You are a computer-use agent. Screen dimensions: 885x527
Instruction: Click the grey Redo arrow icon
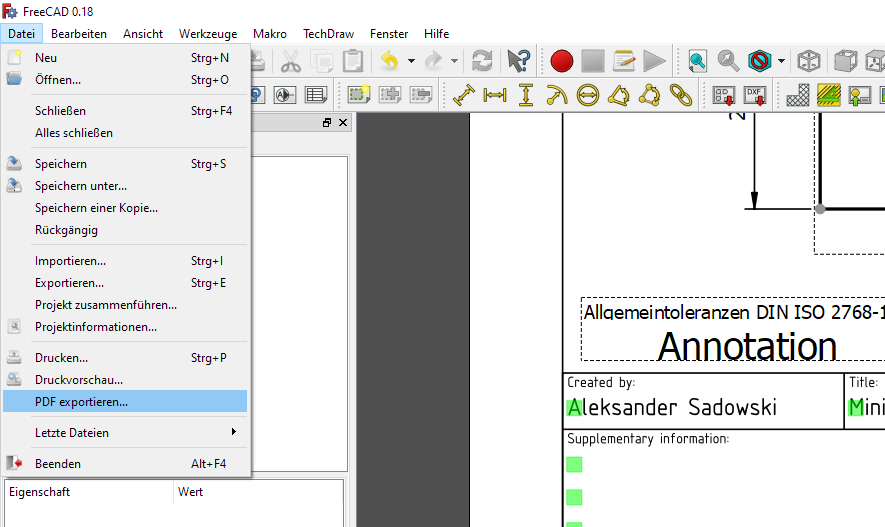433,61
